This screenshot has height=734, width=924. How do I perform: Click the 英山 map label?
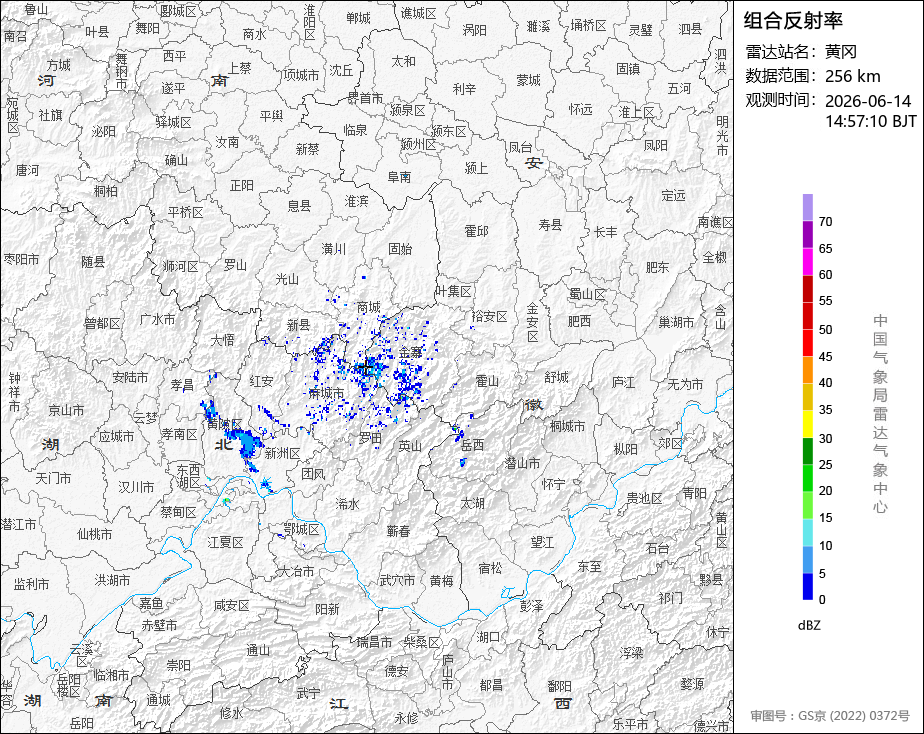410,446
